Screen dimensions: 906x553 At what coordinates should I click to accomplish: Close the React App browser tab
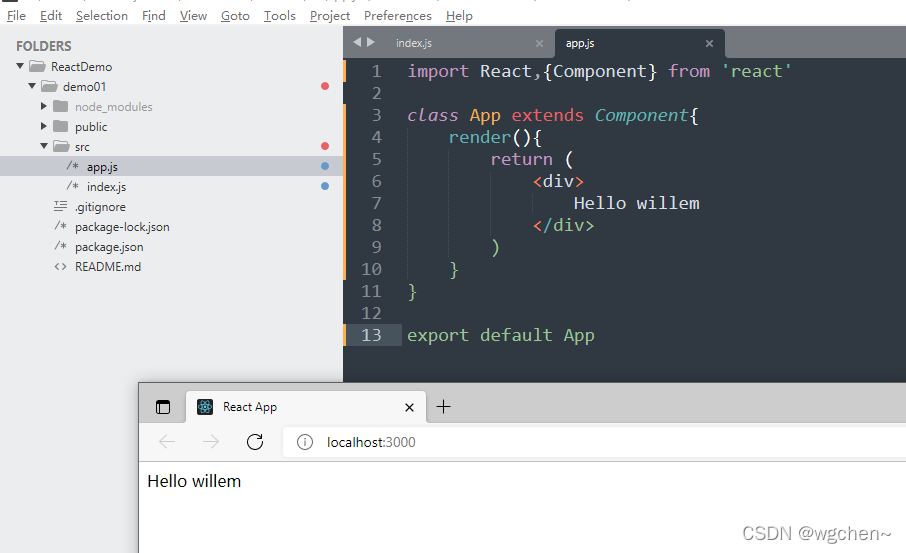click(409, 407)
